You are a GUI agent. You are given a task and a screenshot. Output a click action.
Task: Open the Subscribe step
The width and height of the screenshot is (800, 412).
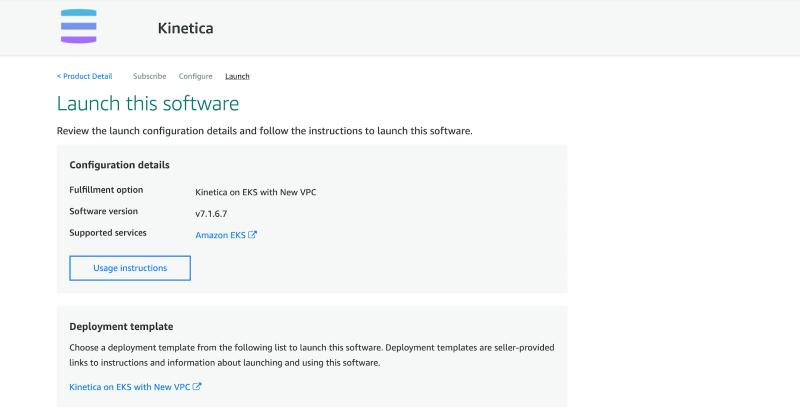coord(149,76)
